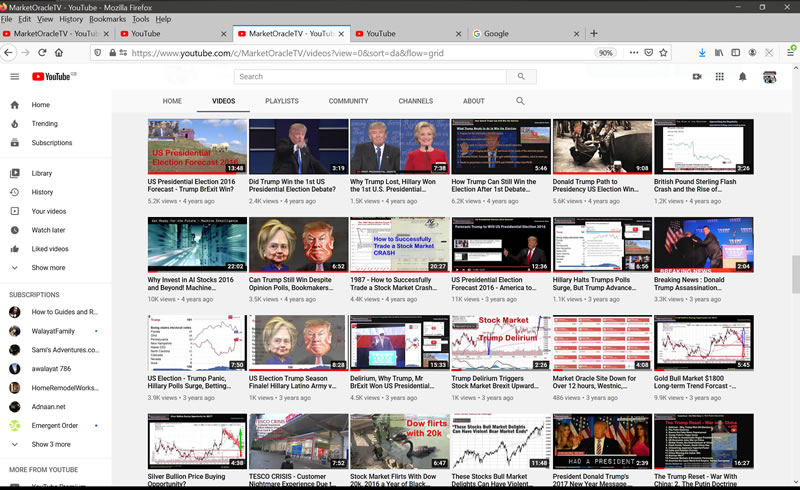Open the Watch later link
The image size is (800, 490).
point(48,230)
